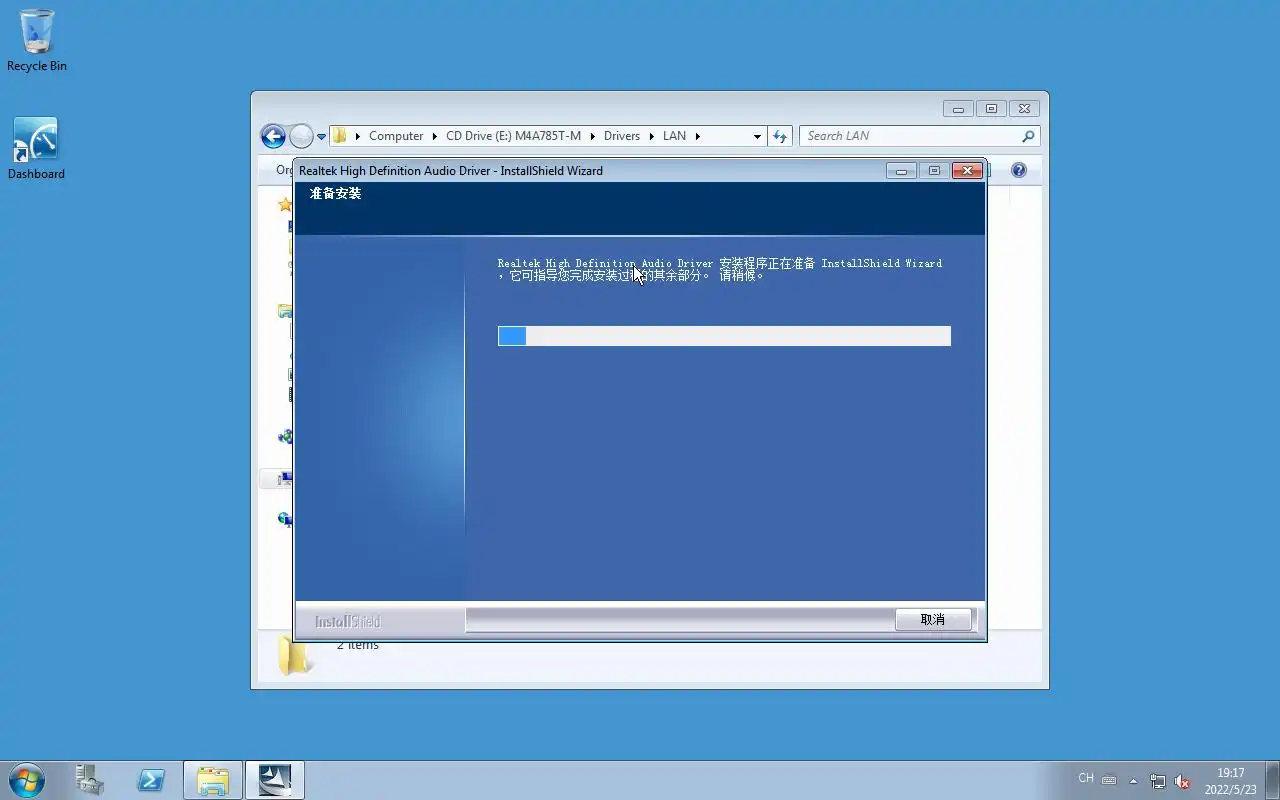This screenshot has height=800, width=1280.
Task: Open the Windows Start menu
Action: 26,780
